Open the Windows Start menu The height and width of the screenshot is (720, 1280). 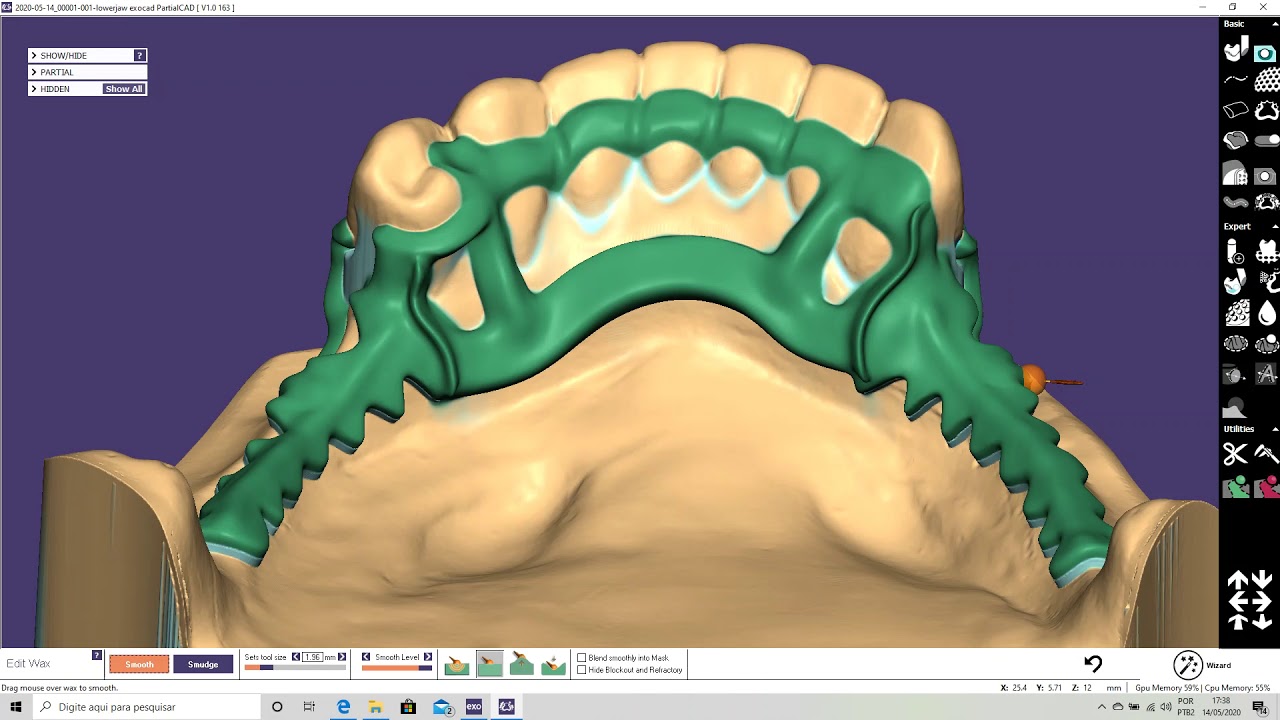click(16, 707)
